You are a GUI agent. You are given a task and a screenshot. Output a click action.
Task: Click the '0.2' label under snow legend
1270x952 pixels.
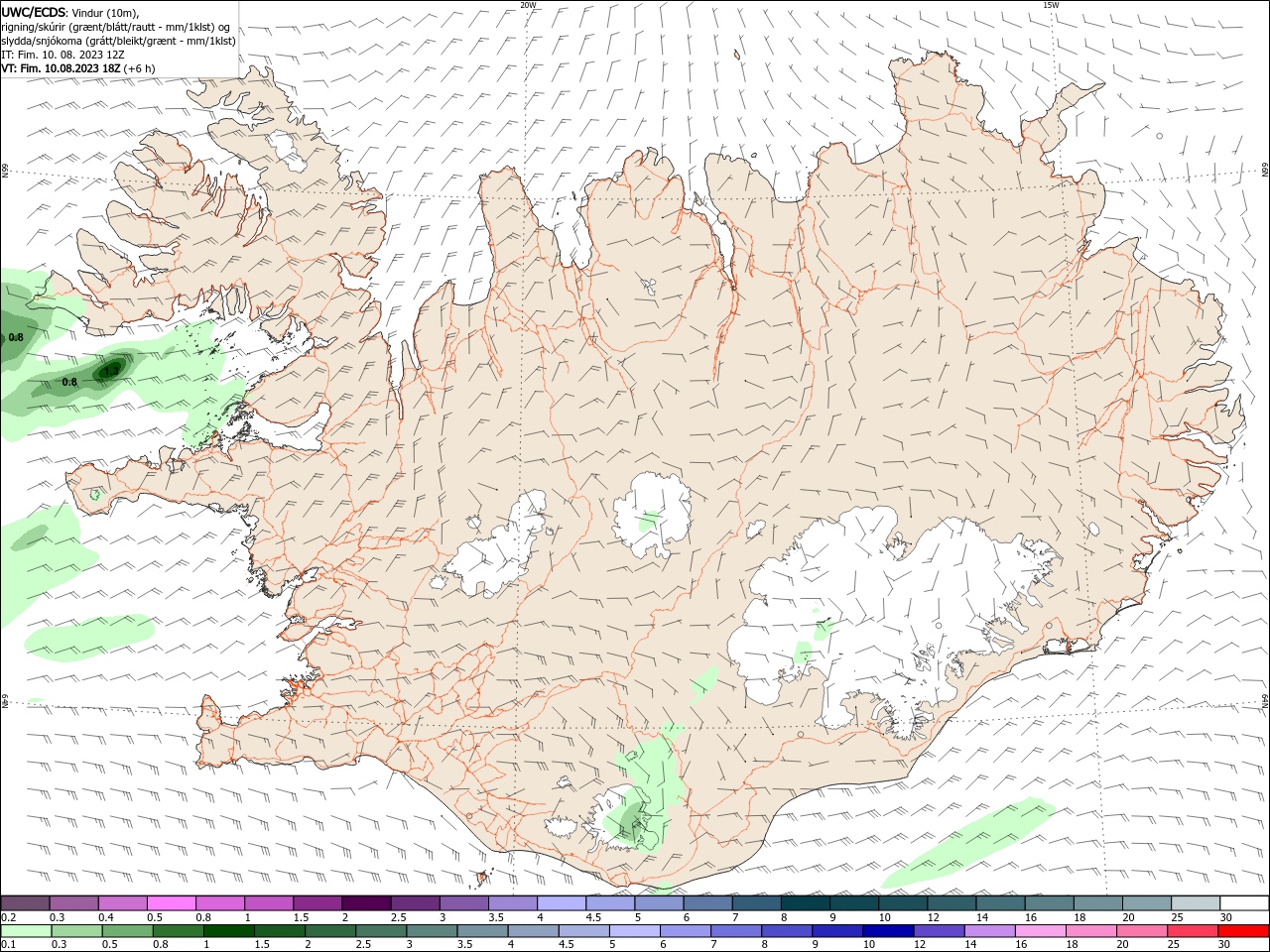click(8, 916)
